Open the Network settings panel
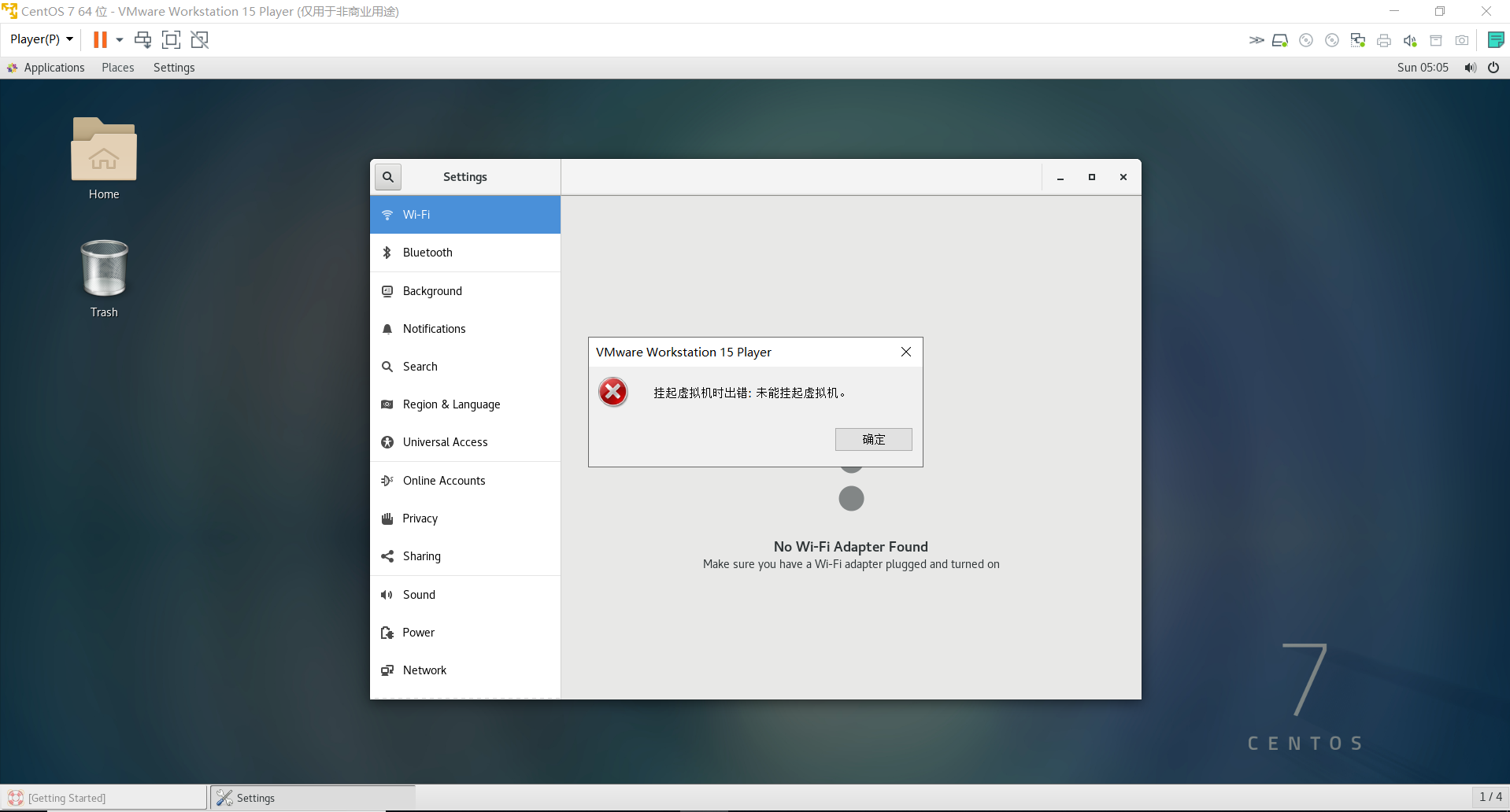The height and width of the screenshot is (812, 1510). (465, 670)
